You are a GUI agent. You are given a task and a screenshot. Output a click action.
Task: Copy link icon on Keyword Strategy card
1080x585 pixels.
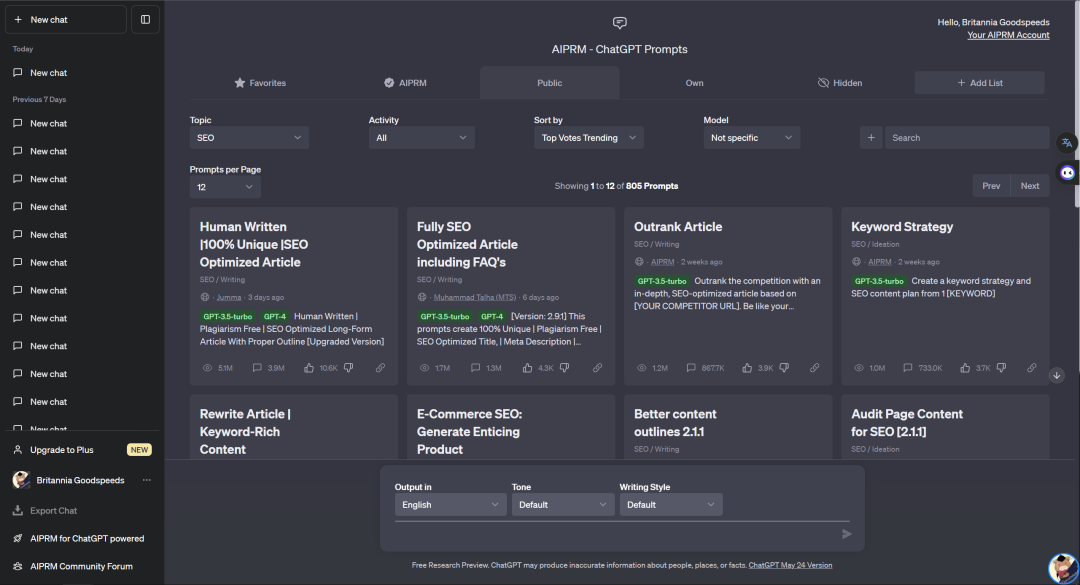tap(1032, 368)
